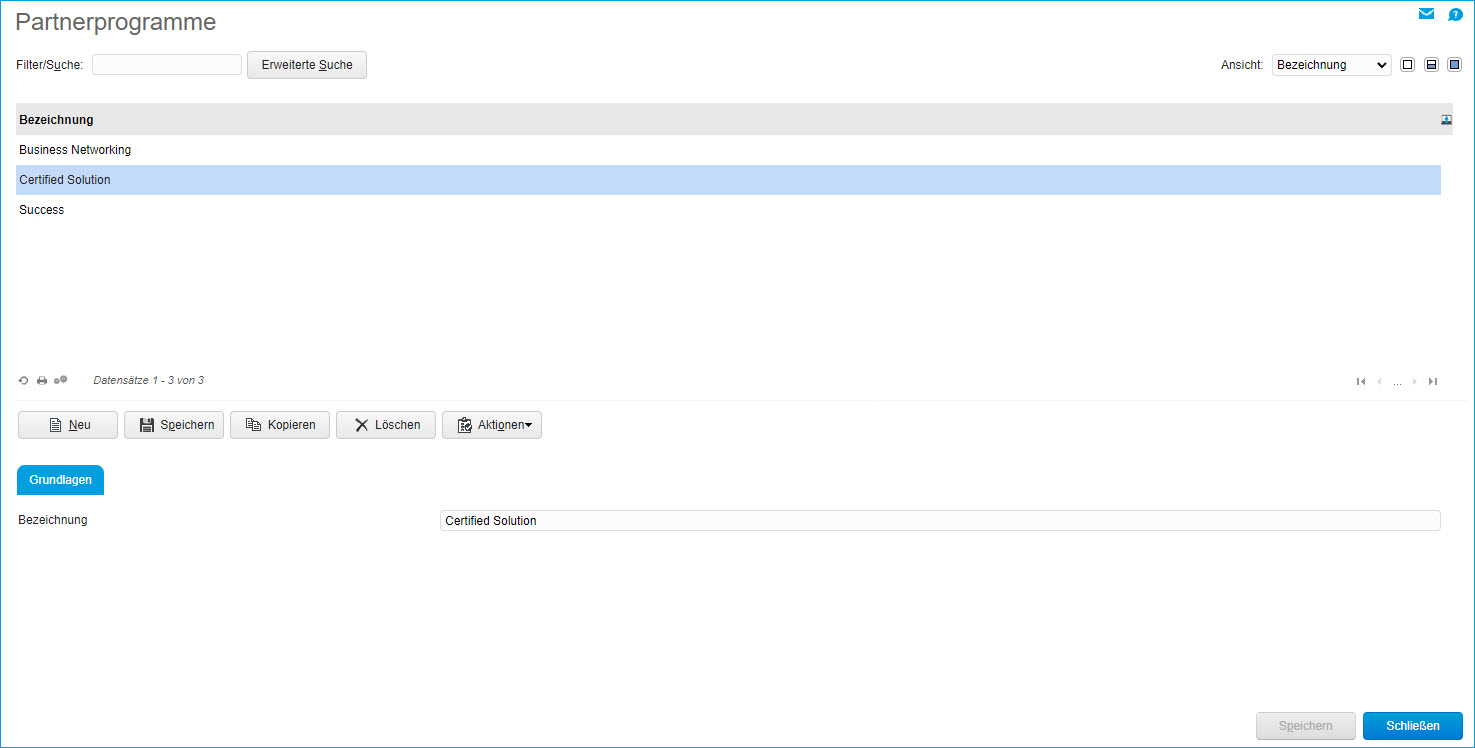Create a new record with Neu

pyautogui.click(x=68, y=425)
